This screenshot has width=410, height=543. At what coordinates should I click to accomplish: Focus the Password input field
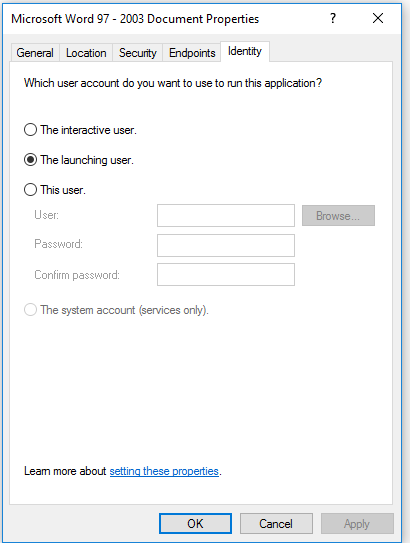tap(226, 245)
